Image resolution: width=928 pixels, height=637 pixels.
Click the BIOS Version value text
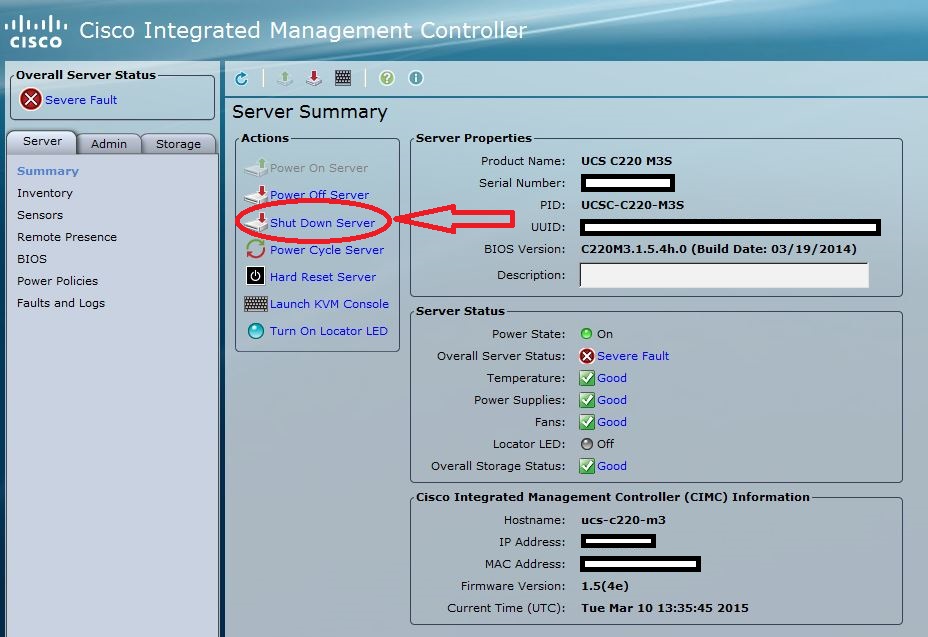coord(719,249)
